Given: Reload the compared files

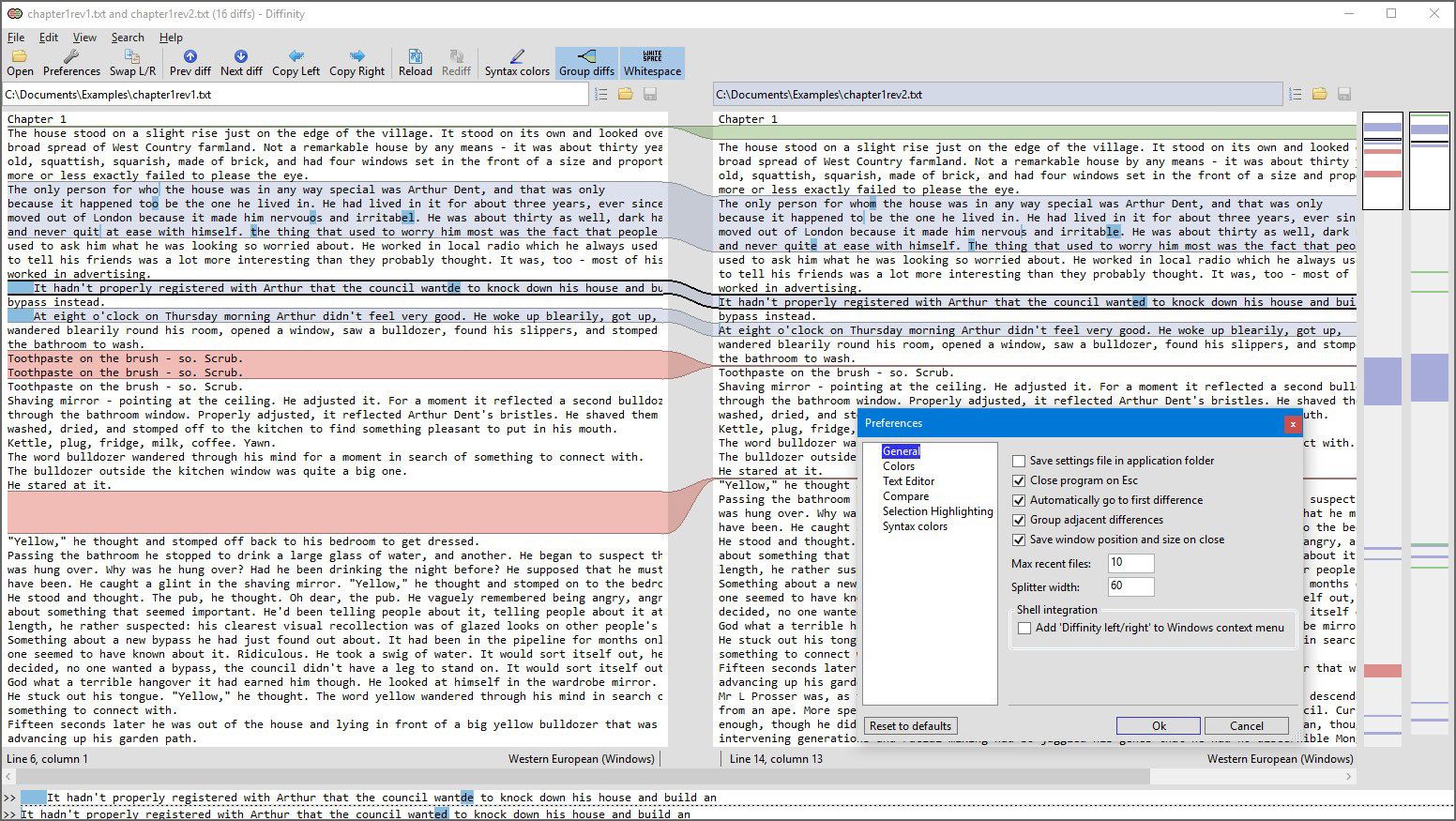Looking at the screenshot, I should (415, 62).
